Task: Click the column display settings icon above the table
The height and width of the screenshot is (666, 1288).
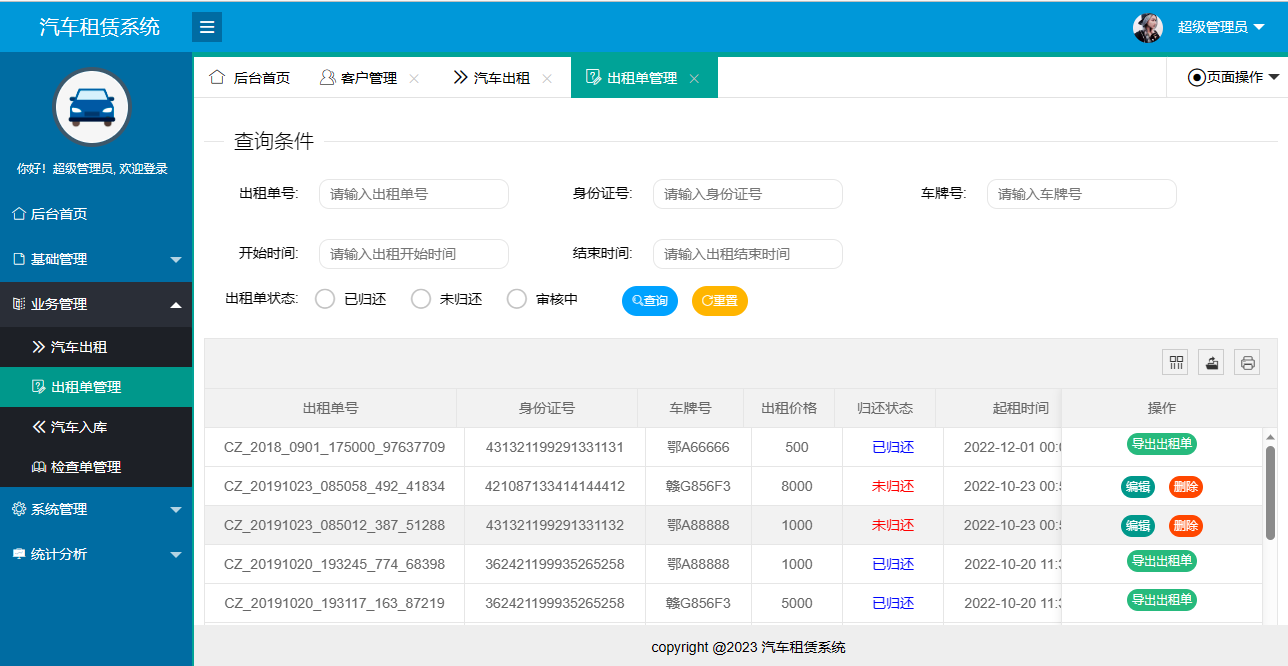Action: pyautogui.click(x=1175, y=362)
